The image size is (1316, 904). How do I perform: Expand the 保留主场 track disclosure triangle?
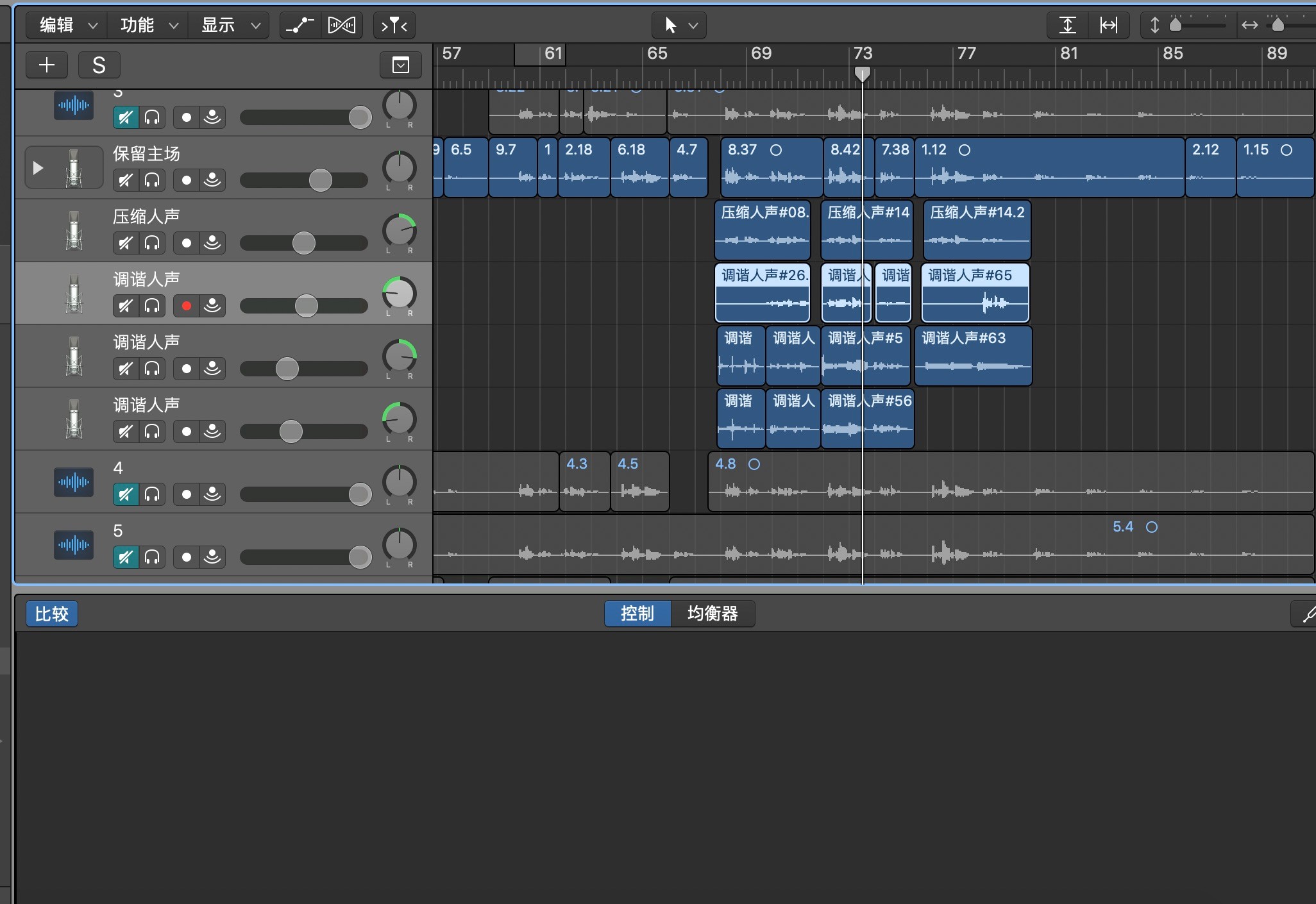tap(38, 168)
